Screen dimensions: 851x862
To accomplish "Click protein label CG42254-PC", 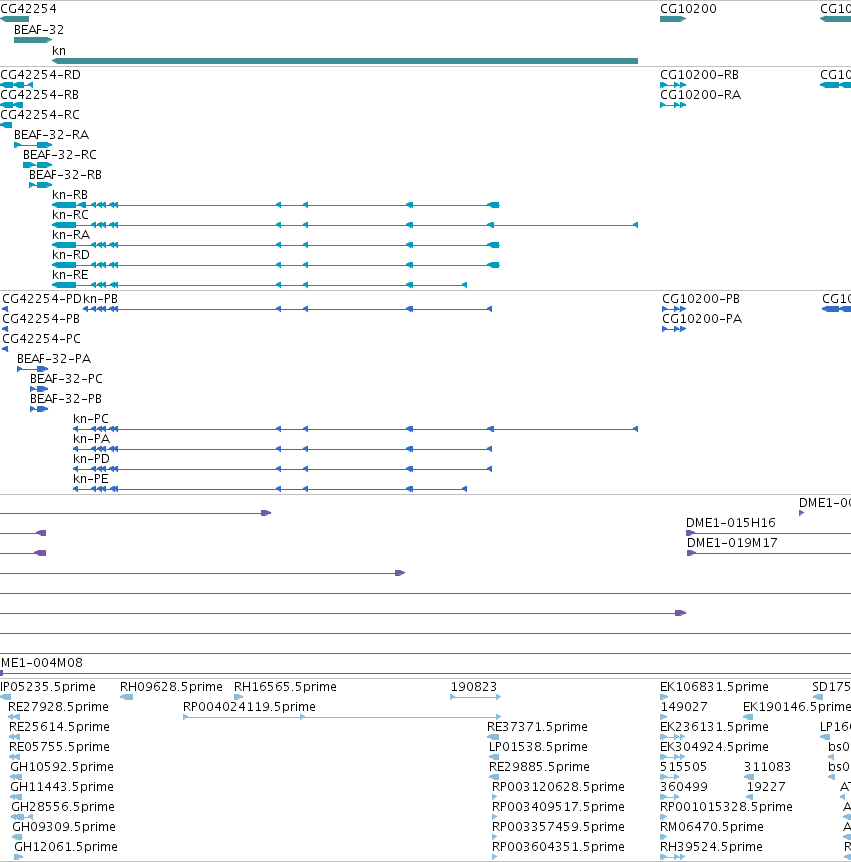I will [41, 339].
